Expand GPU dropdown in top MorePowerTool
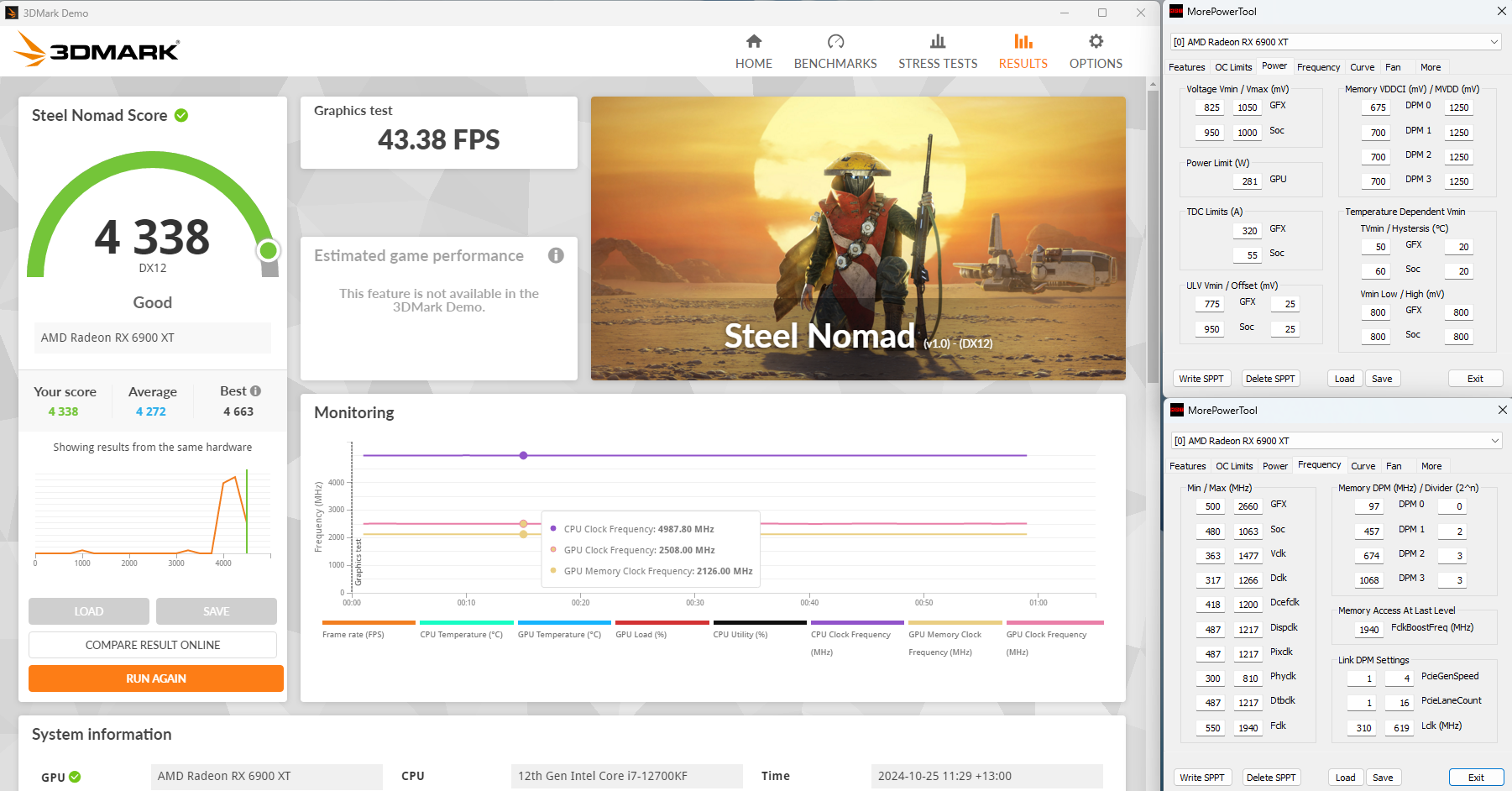 point(1494,42)
